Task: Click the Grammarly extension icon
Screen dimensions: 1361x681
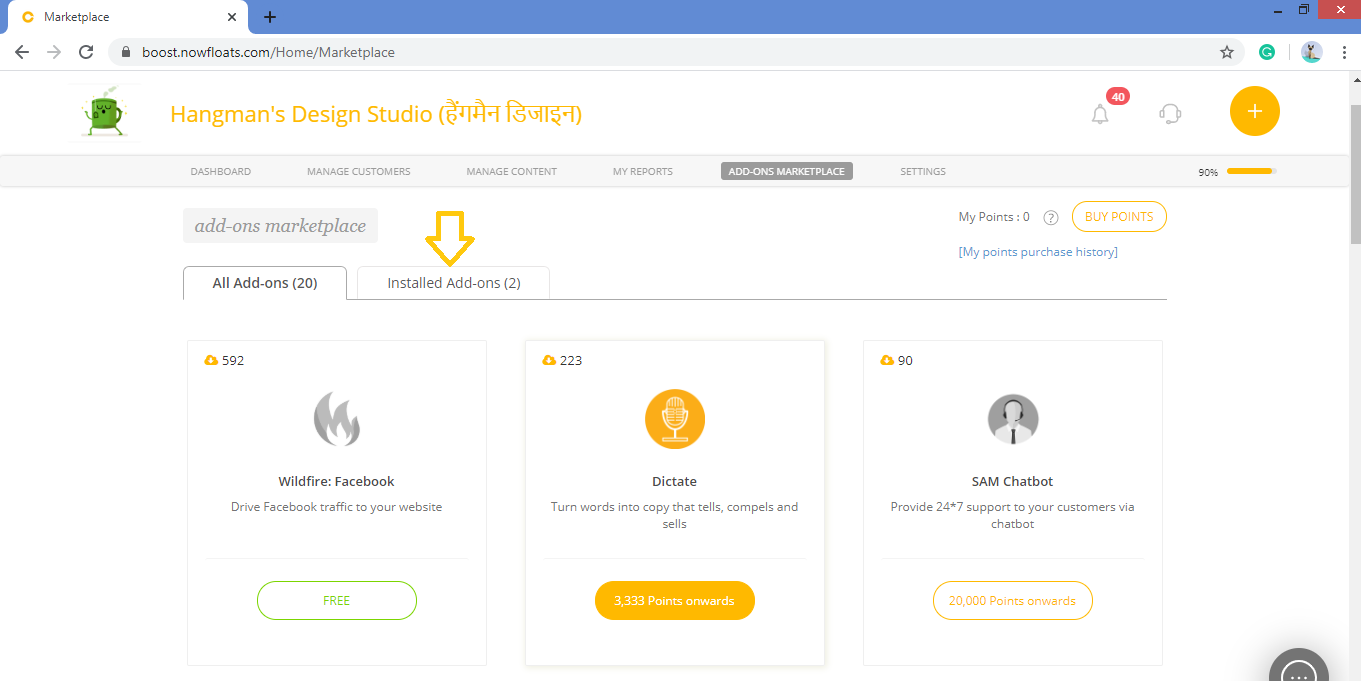Action: pos(1267,52)
